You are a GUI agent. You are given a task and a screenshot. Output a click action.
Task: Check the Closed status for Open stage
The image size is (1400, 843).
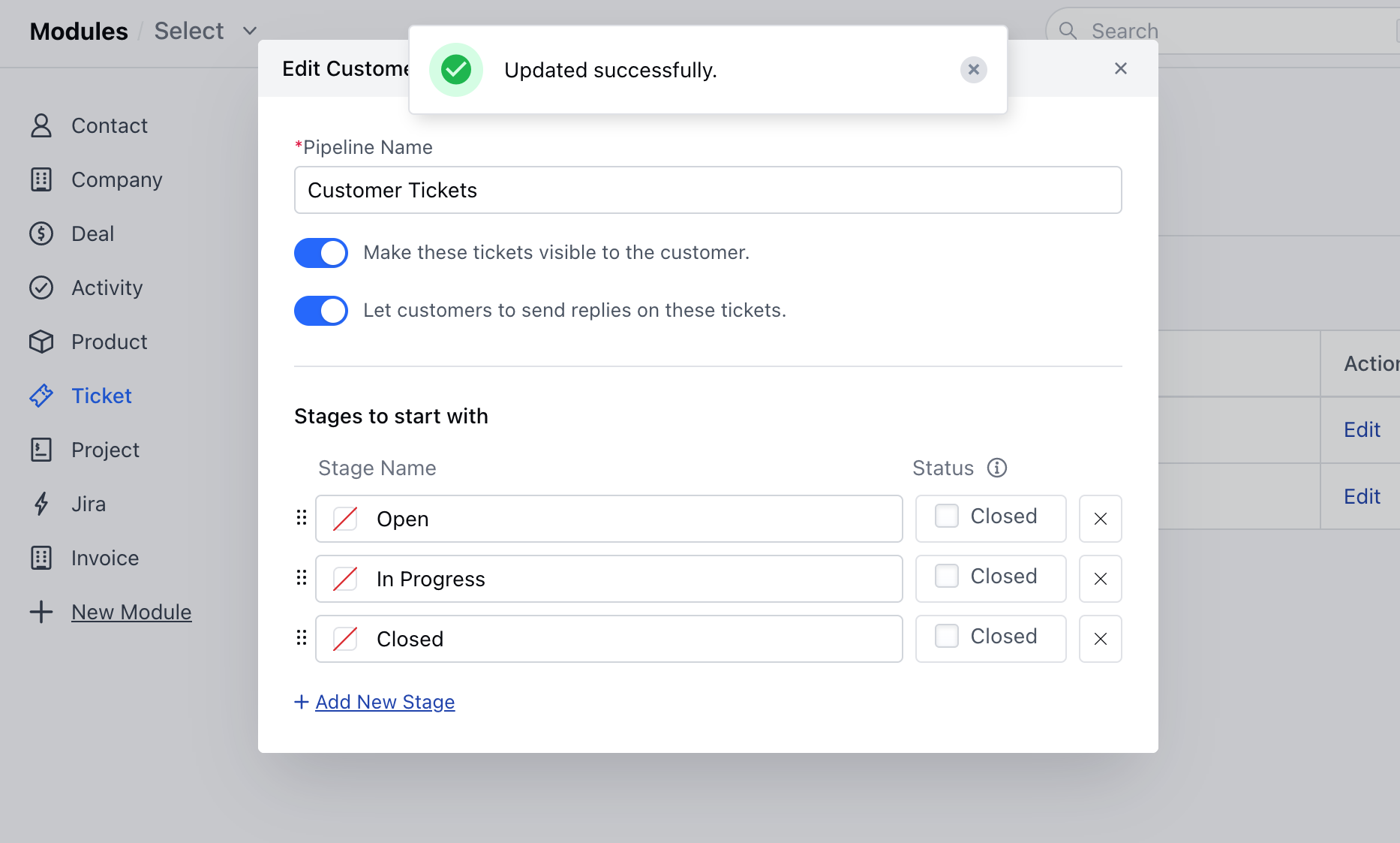(x=946, y=516)
